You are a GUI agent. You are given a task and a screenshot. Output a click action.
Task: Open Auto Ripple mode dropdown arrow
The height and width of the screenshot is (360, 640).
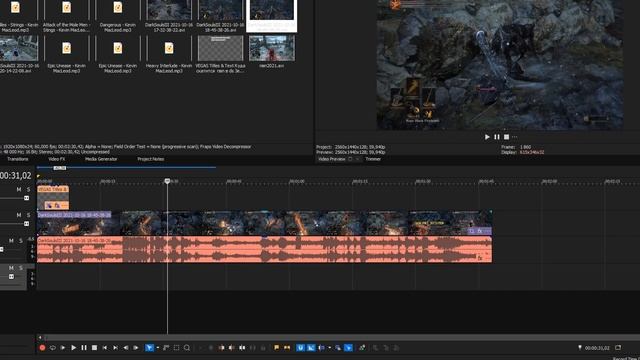pyautogui.click(x=329, y=348)
